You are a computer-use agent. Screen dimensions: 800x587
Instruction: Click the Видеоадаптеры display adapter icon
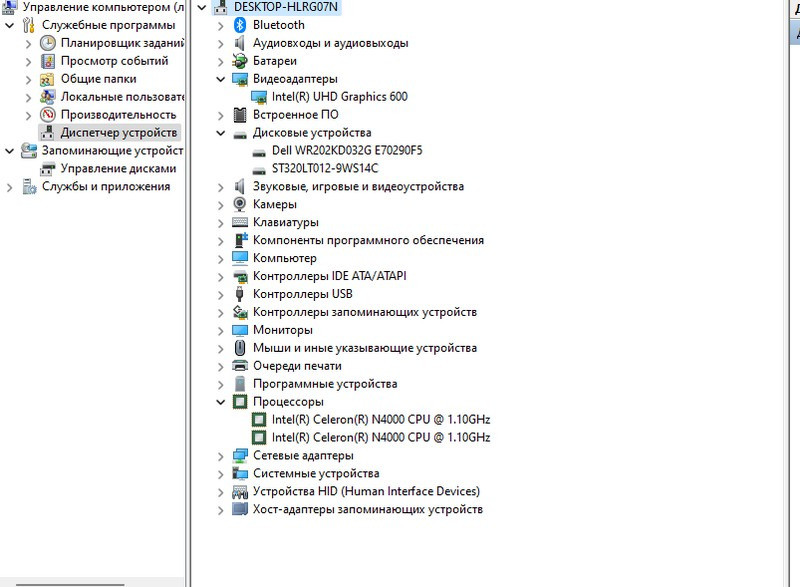pos(240,79)
